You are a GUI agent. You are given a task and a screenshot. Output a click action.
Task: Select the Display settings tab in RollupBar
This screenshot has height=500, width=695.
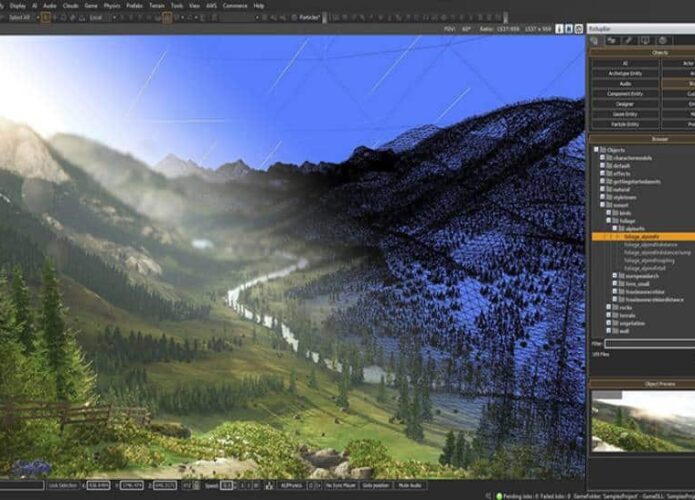(645, 41)
